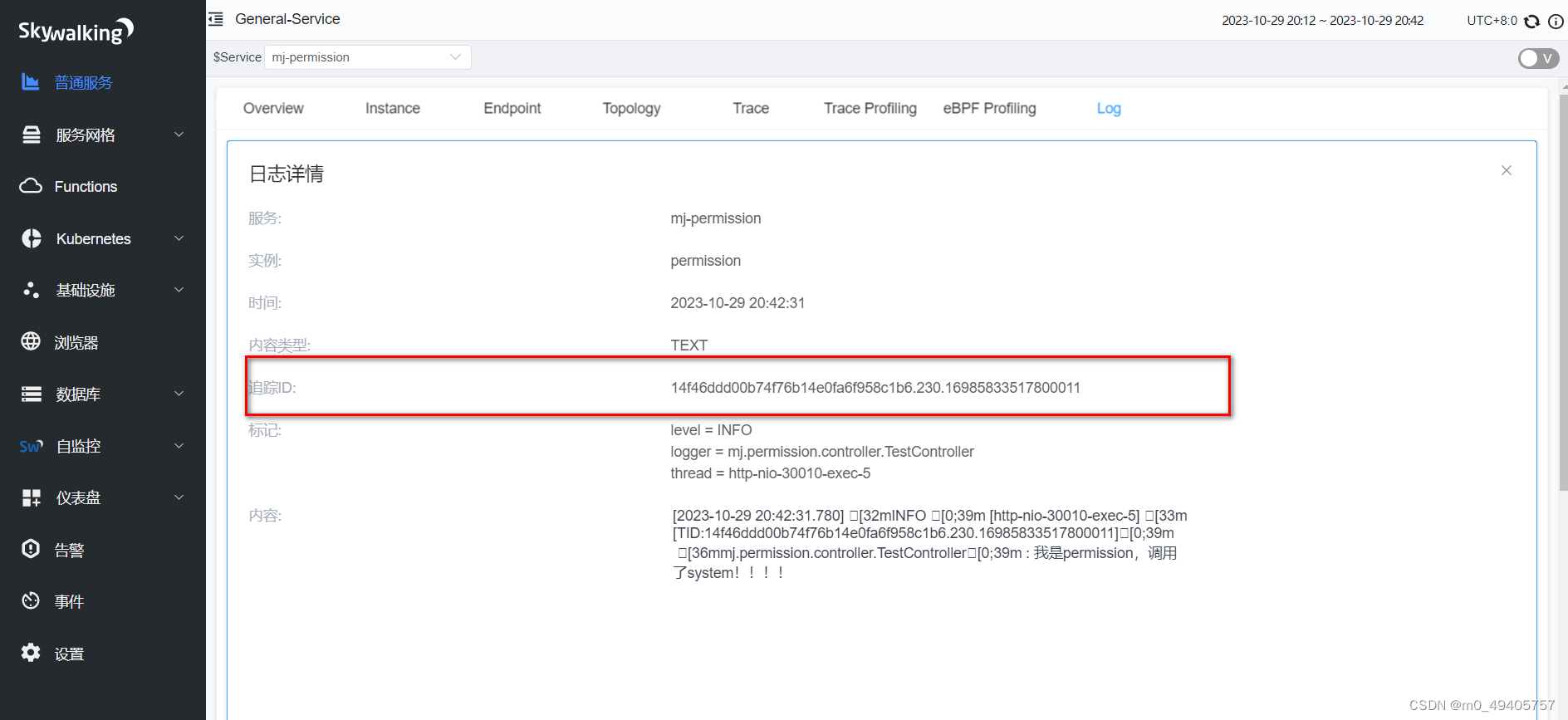Select the Log tab
The image size is (1568, 720).
(1109, 109)
